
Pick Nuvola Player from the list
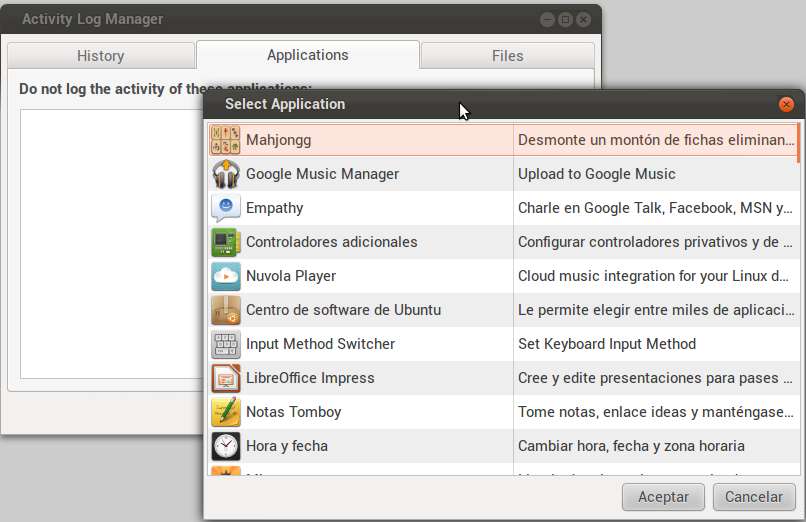click(291, 276)
